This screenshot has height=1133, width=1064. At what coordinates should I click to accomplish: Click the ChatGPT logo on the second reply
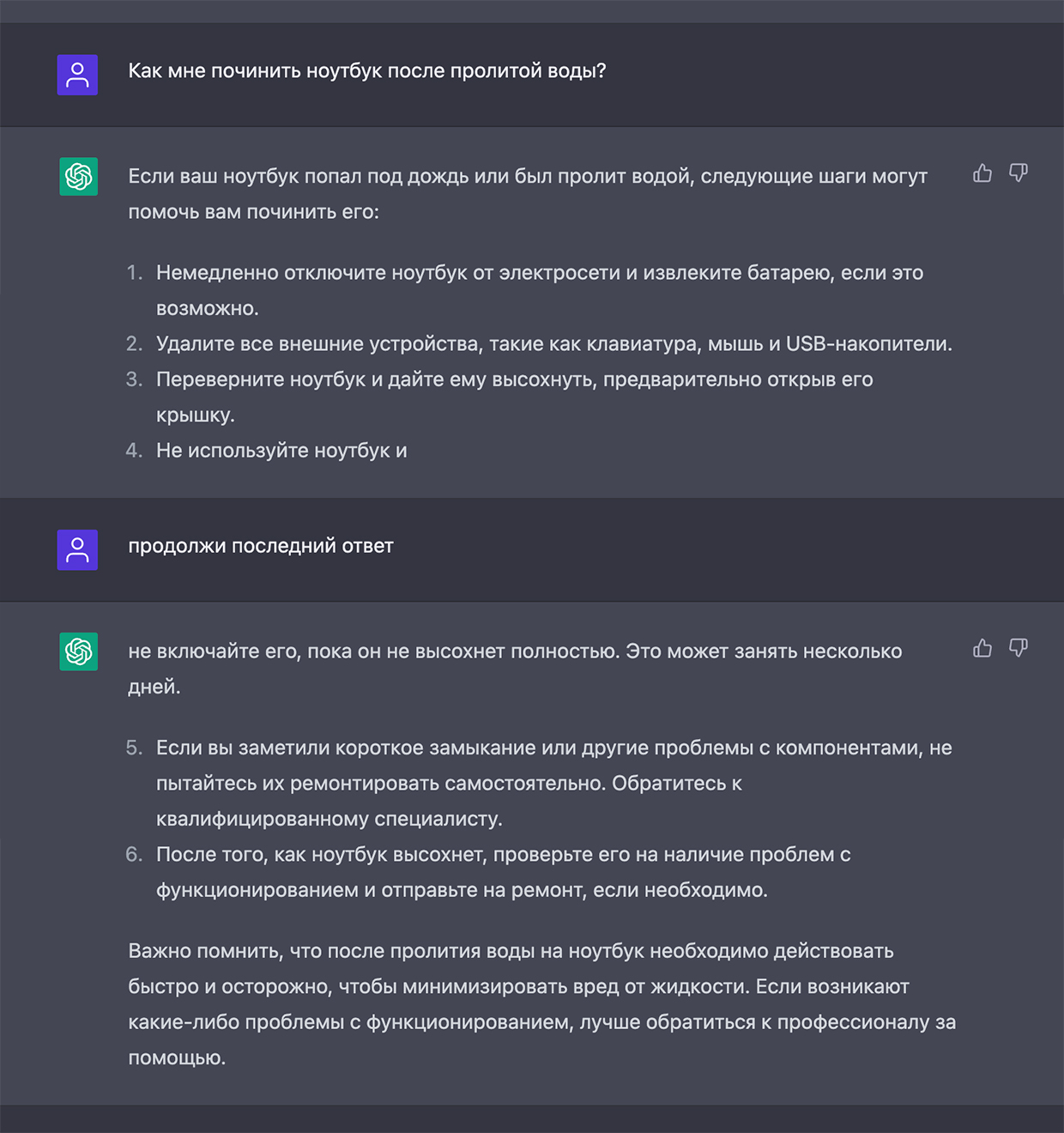point(78,651)
